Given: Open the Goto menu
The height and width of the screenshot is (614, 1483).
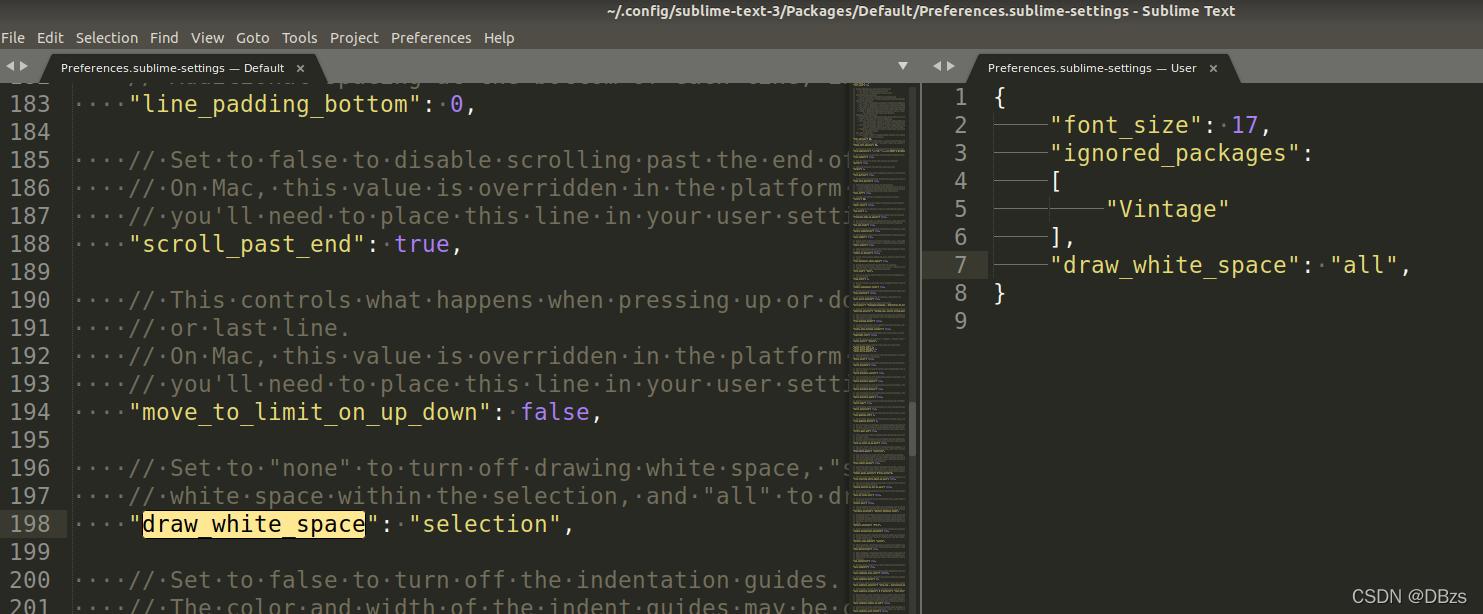Looking at the screenshot, I should (253, 38).
